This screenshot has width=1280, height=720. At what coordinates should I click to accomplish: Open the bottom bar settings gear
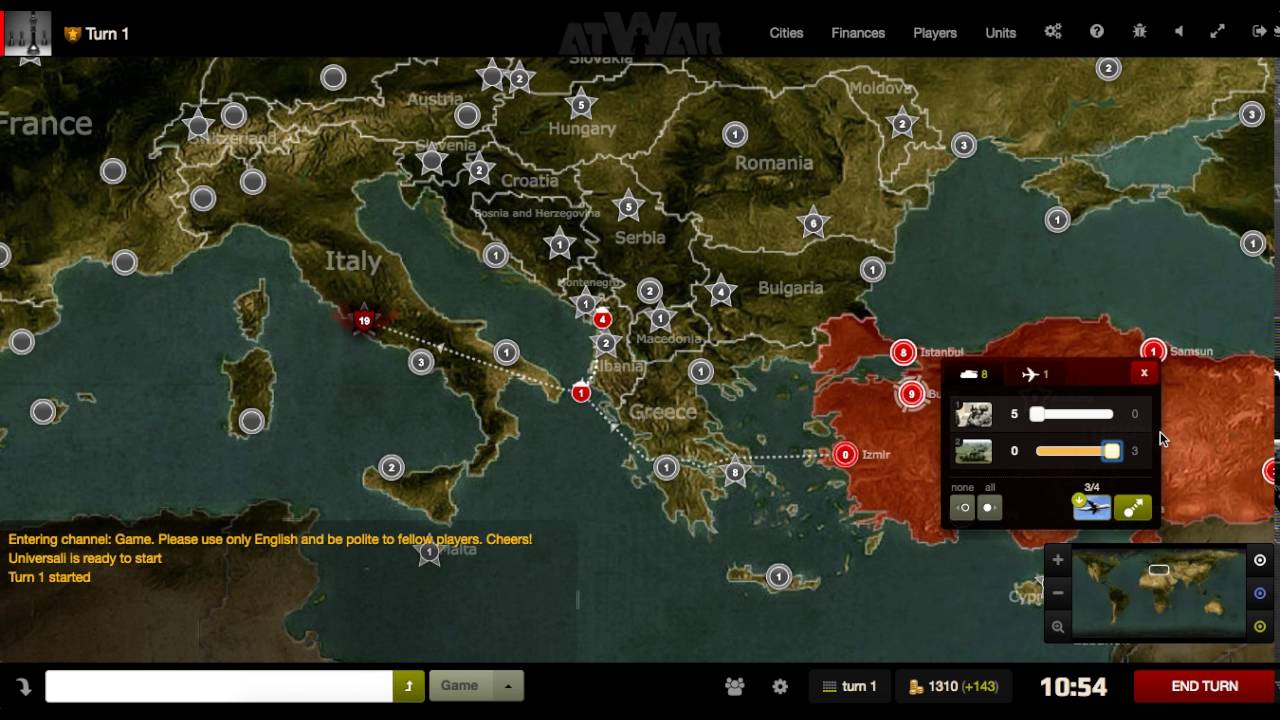click(x=780, y=686)
